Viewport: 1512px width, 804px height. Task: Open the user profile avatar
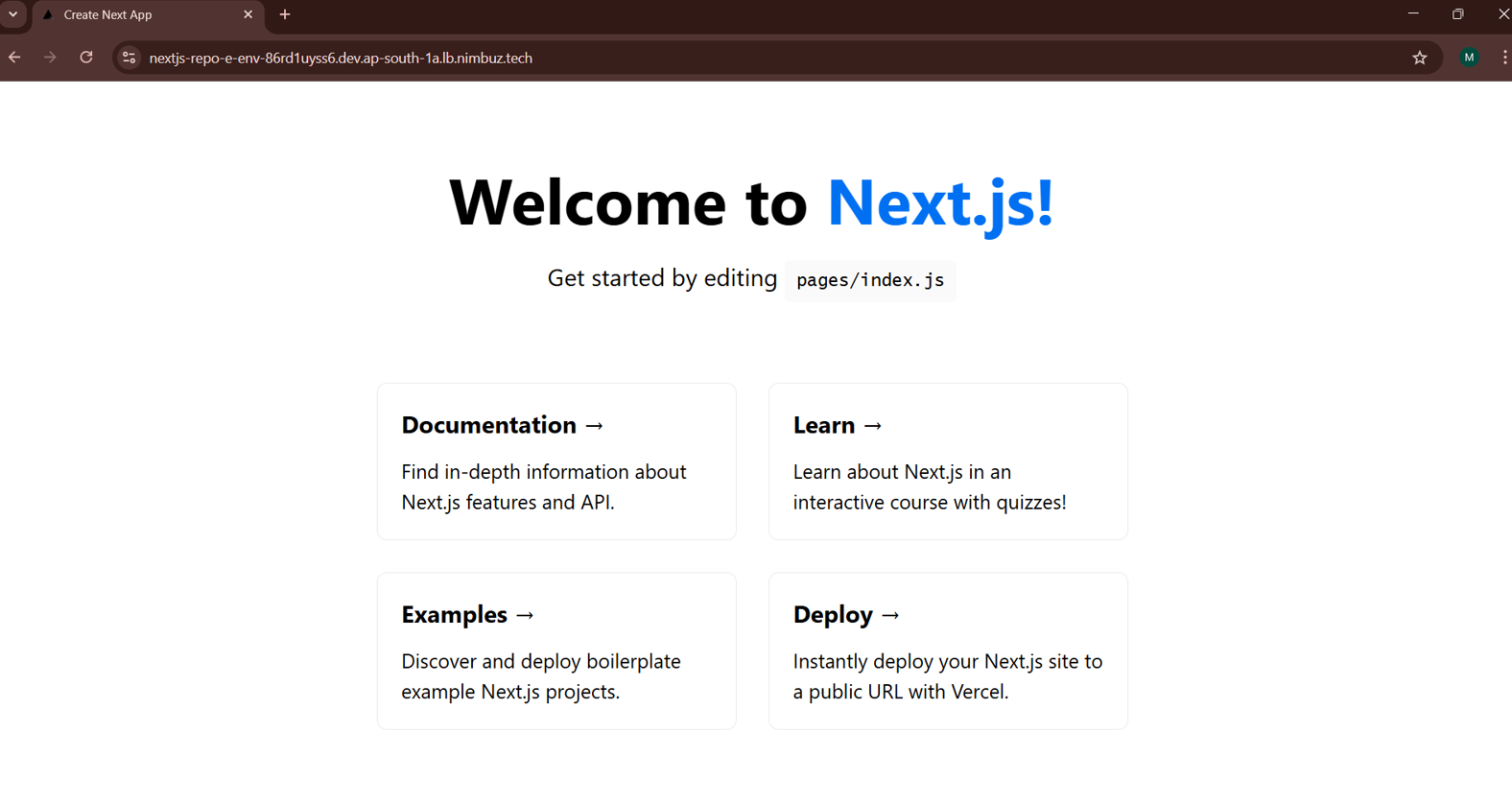[1468, 58]
